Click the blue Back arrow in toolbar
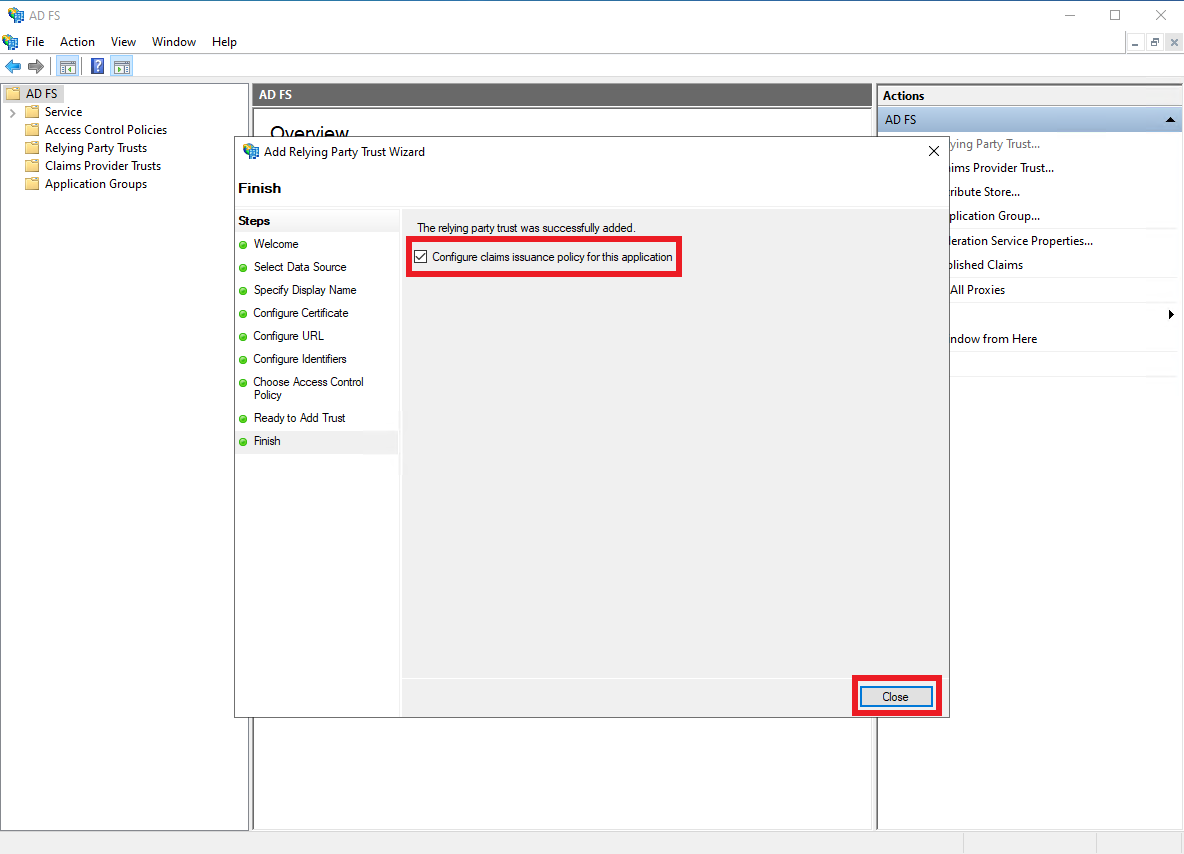 point(13,67)
